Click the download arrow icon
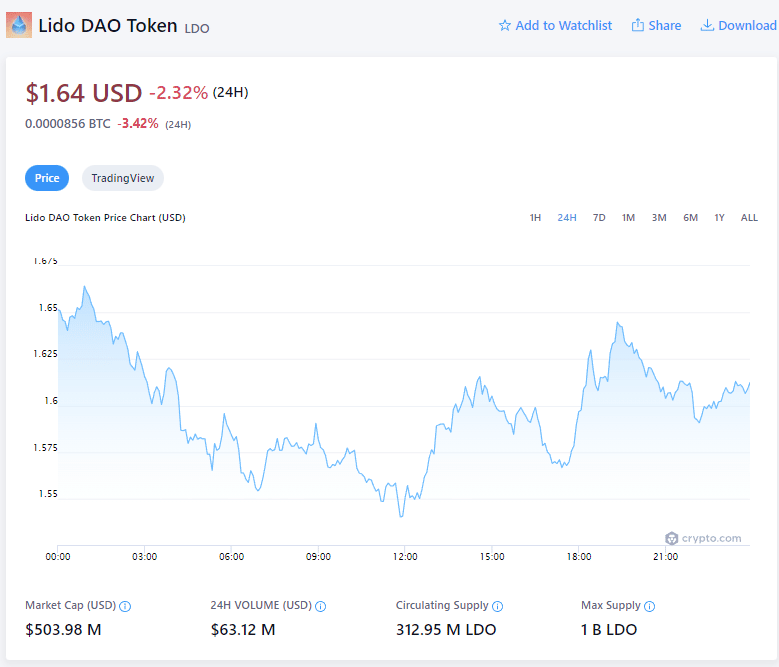The width and height of the screenshot is (779, 667). (707, 25)
